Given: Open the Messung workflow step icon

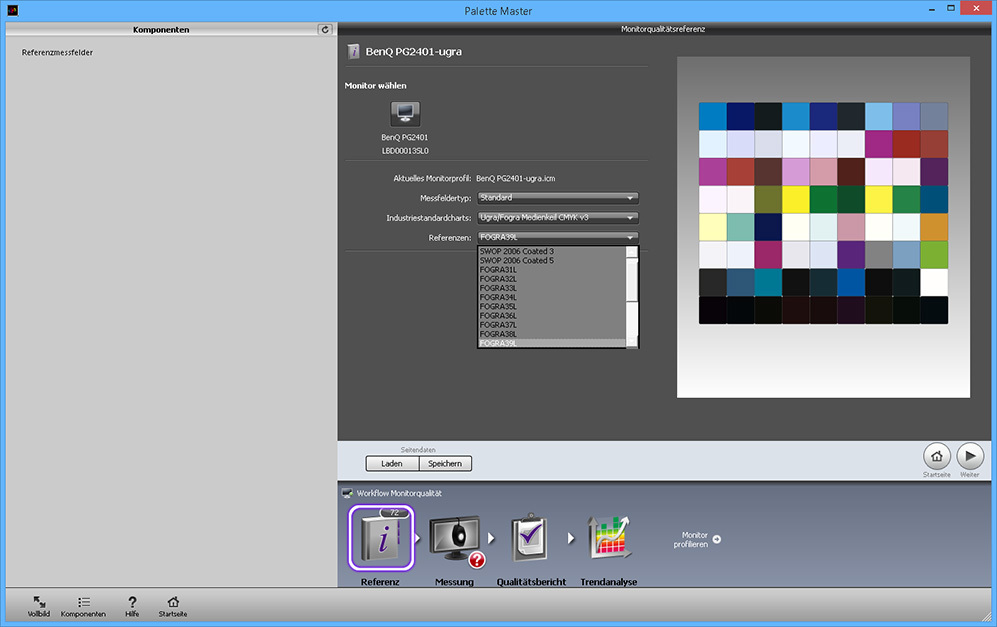Looking at the screenshot, I should 457,539.
